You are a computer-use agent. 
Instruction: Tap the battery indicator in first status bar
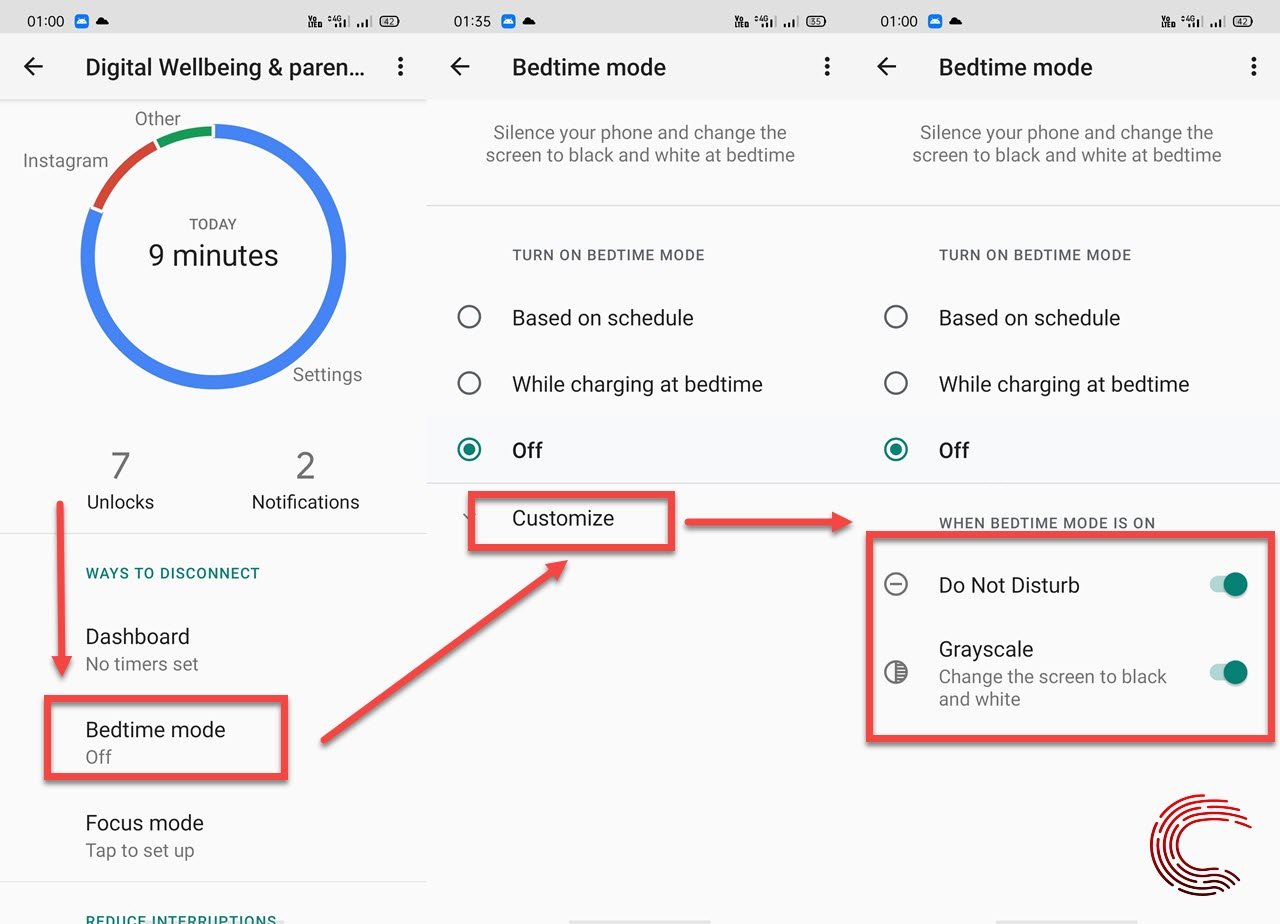pos(390,21)
